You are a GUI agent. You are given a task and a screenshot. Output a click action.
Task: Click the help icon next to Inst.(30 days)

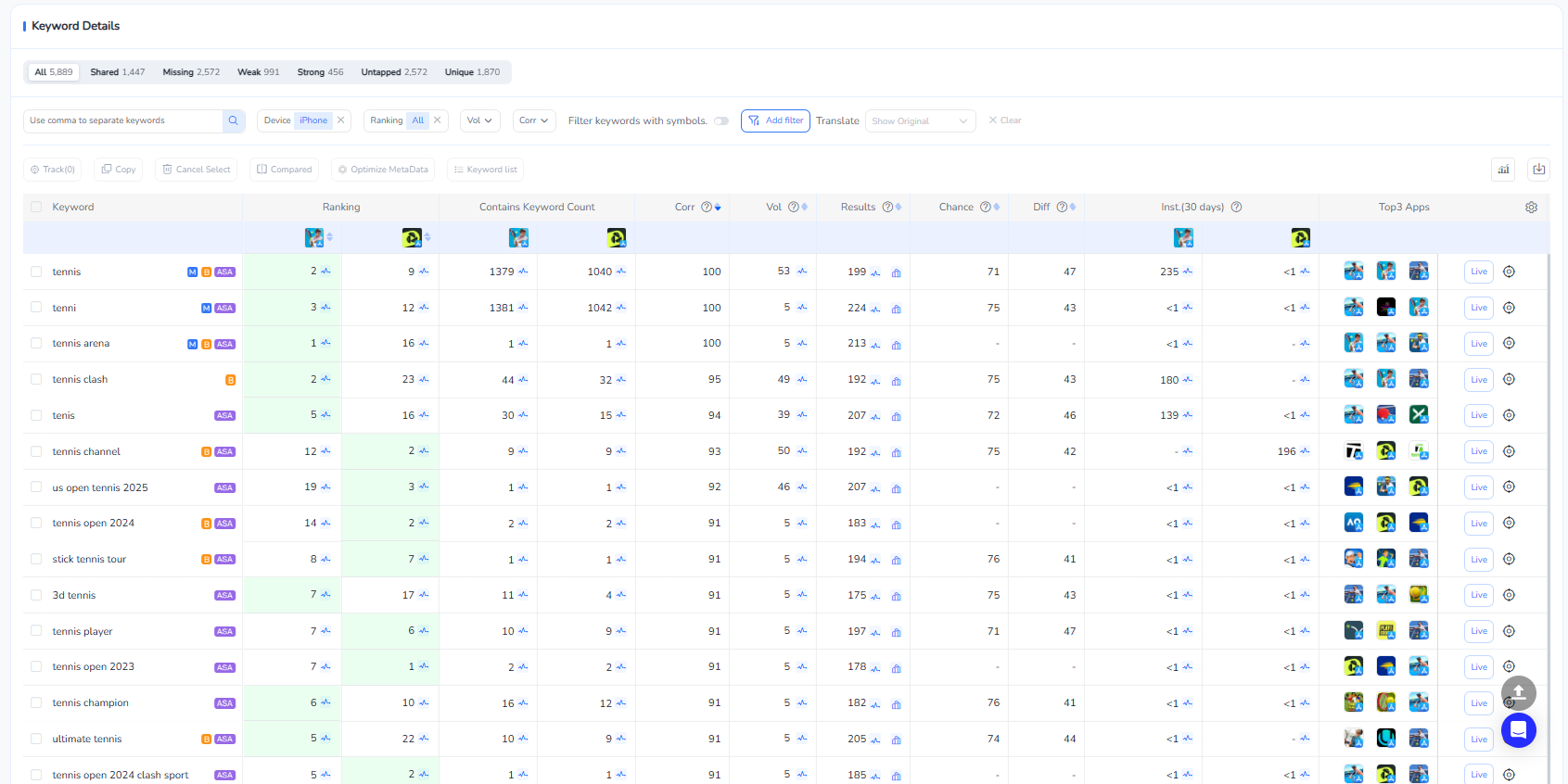(1236, 208)
